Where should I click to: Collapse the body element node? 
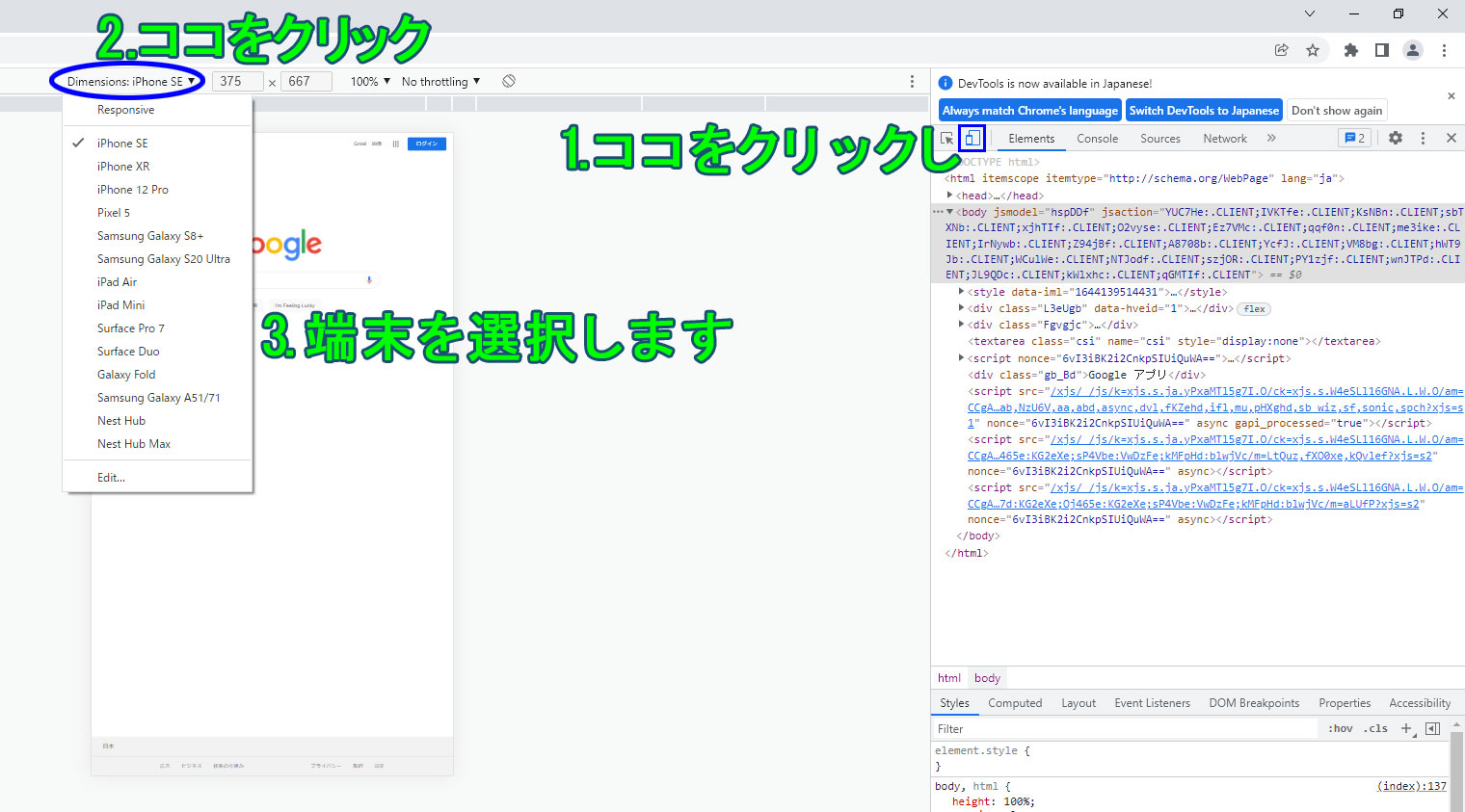coord(950,212)
